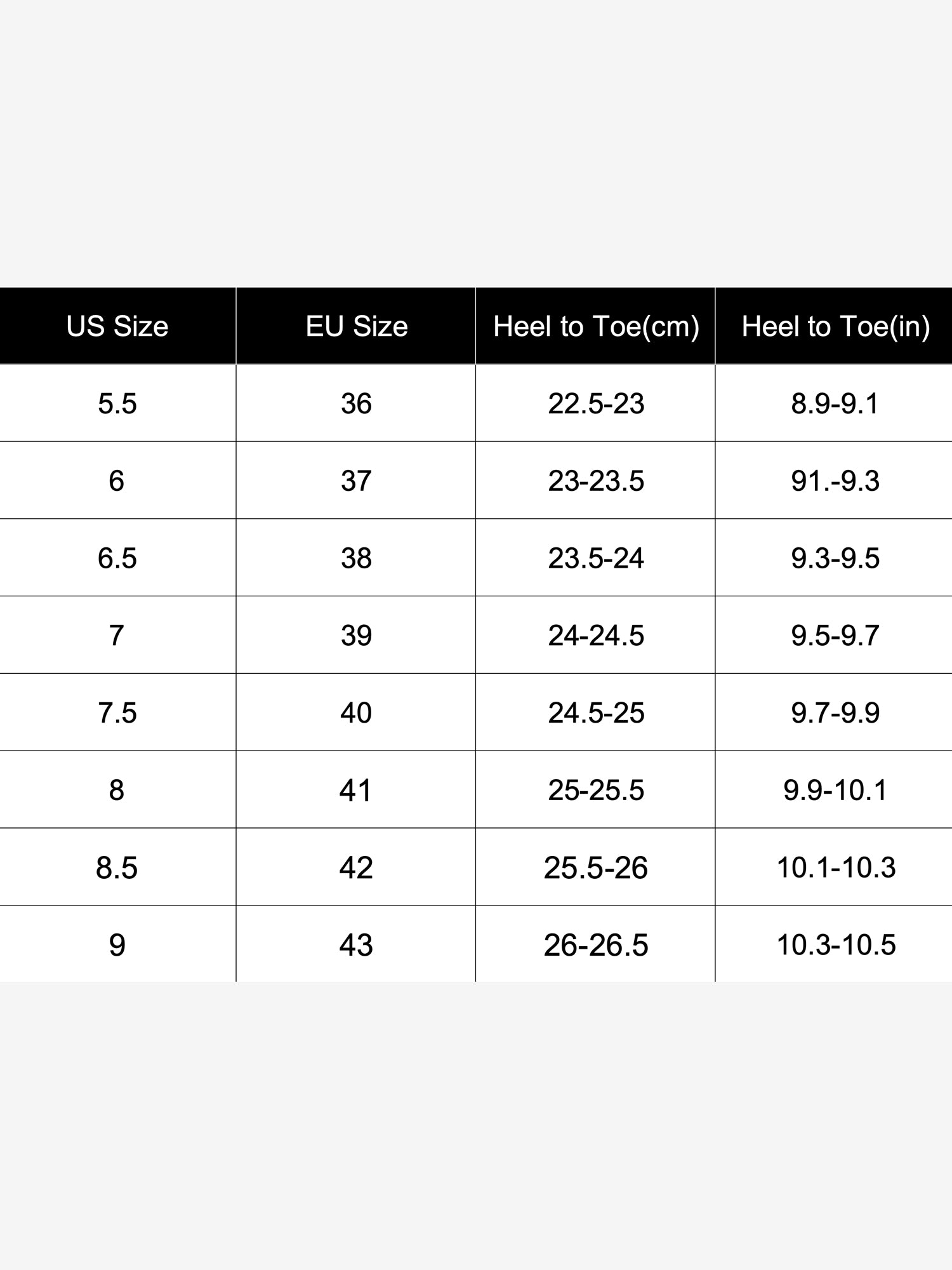
Task: Select the 91.-9.3 inch value
Action: coord(835,481)
